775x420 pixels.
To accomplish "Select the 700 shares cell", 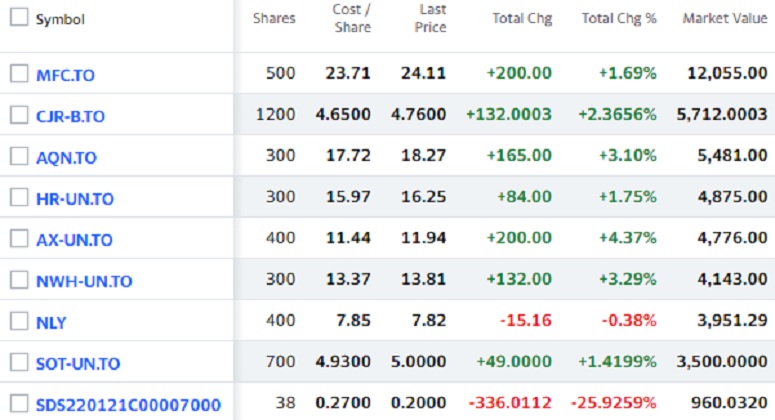I will (280, 361).
